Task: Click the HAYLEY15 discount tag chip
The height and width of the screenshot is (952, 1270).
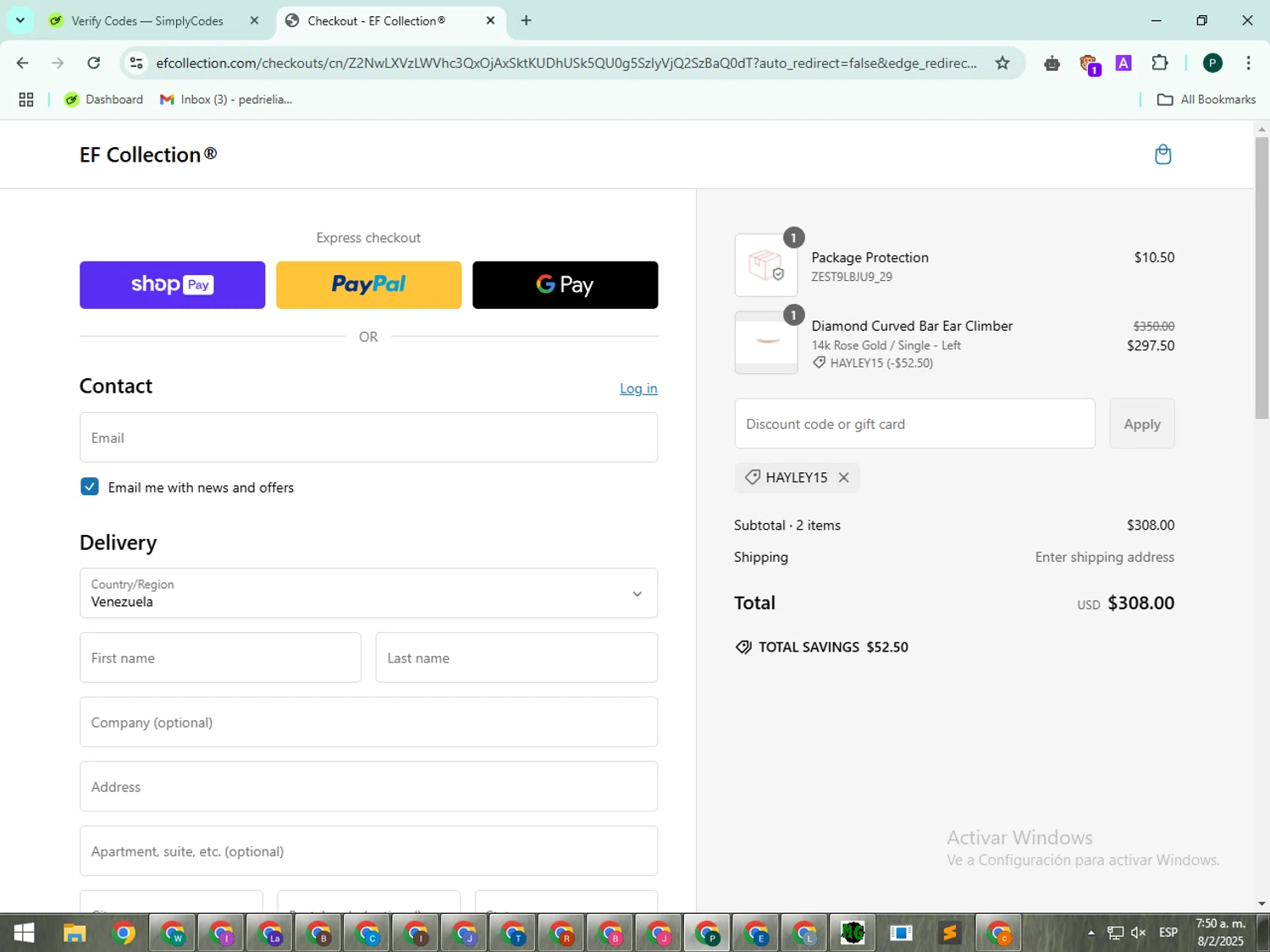Action: coord(797,477)
